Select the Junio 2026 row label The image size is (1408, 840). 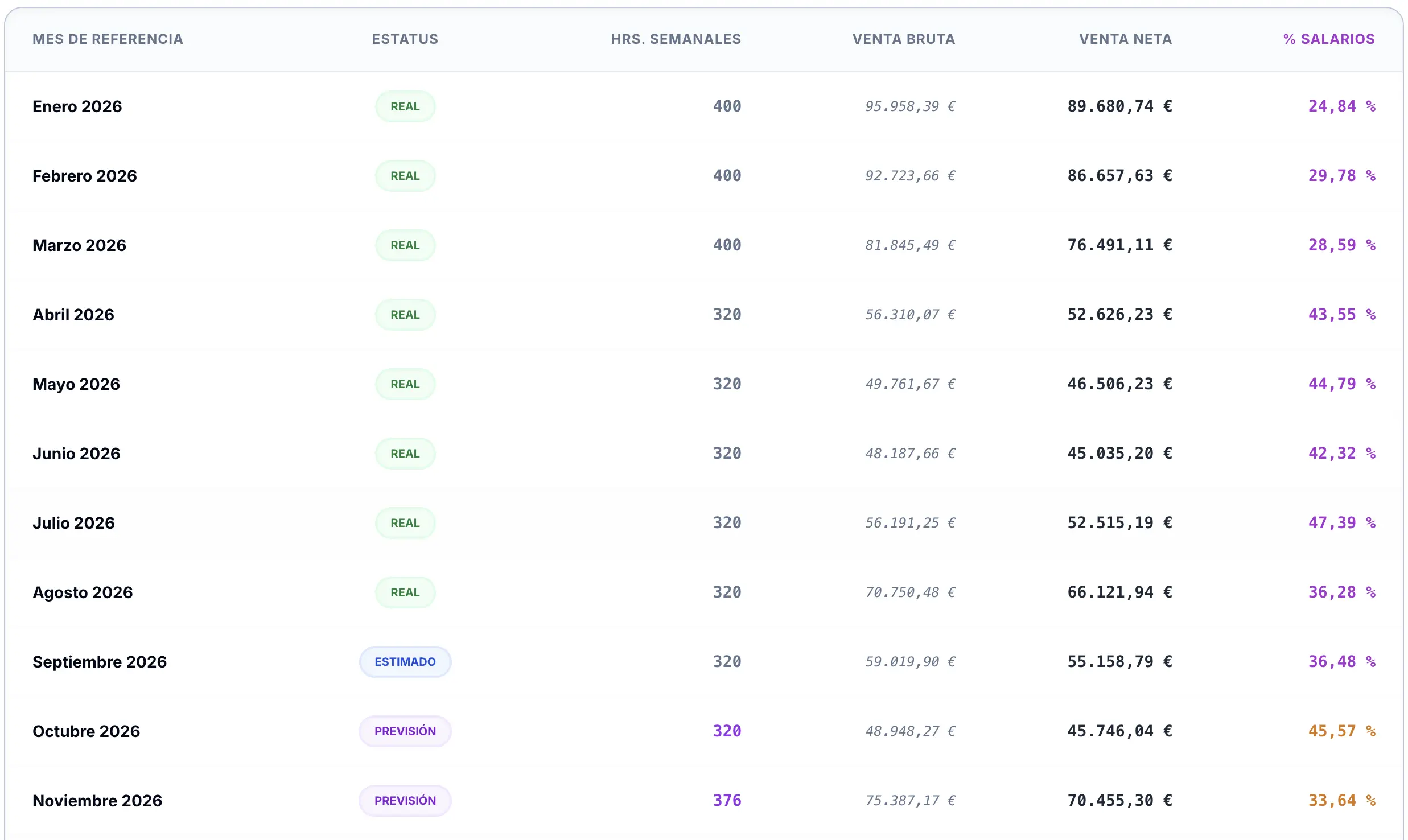pyautogui.click(x=76, y=454)
